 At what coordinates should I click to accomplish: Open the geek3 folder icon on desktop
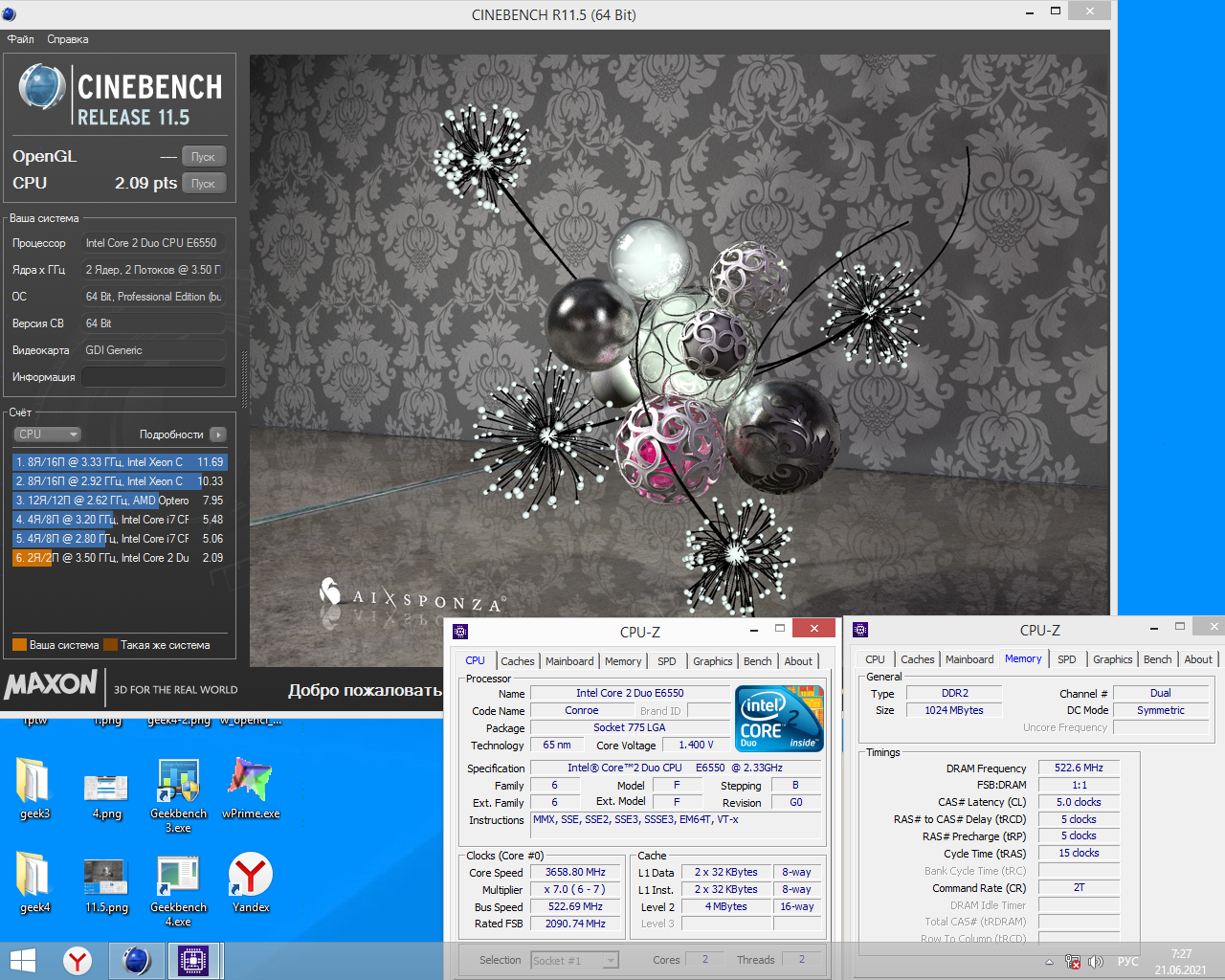pyautogui.click(x=35, y=790)
